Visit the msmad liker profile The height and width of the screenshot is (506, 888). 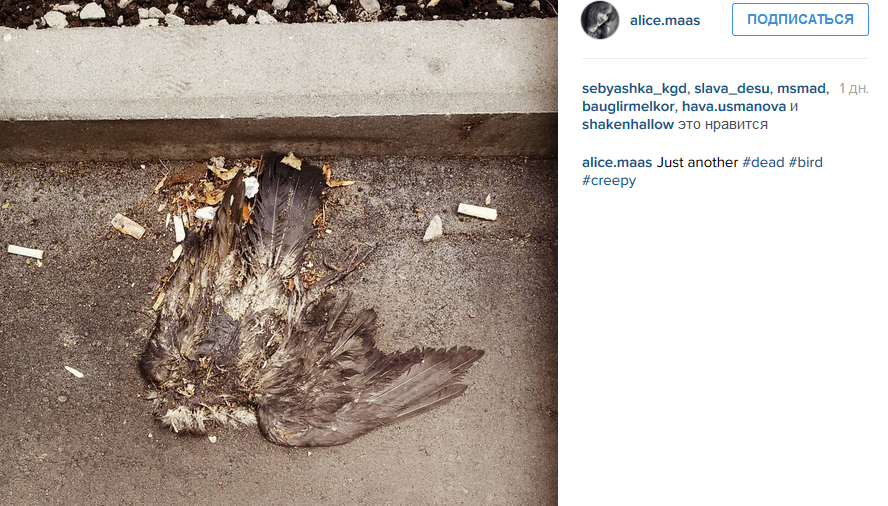(x=801, y=88)
